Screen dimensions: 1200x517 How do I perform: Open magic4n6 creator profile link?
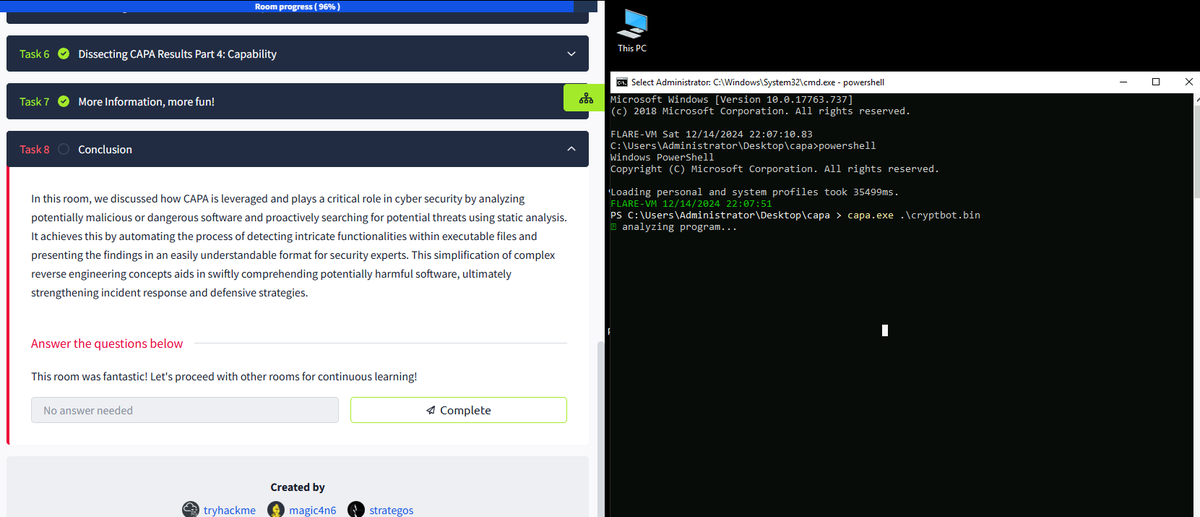313,510
